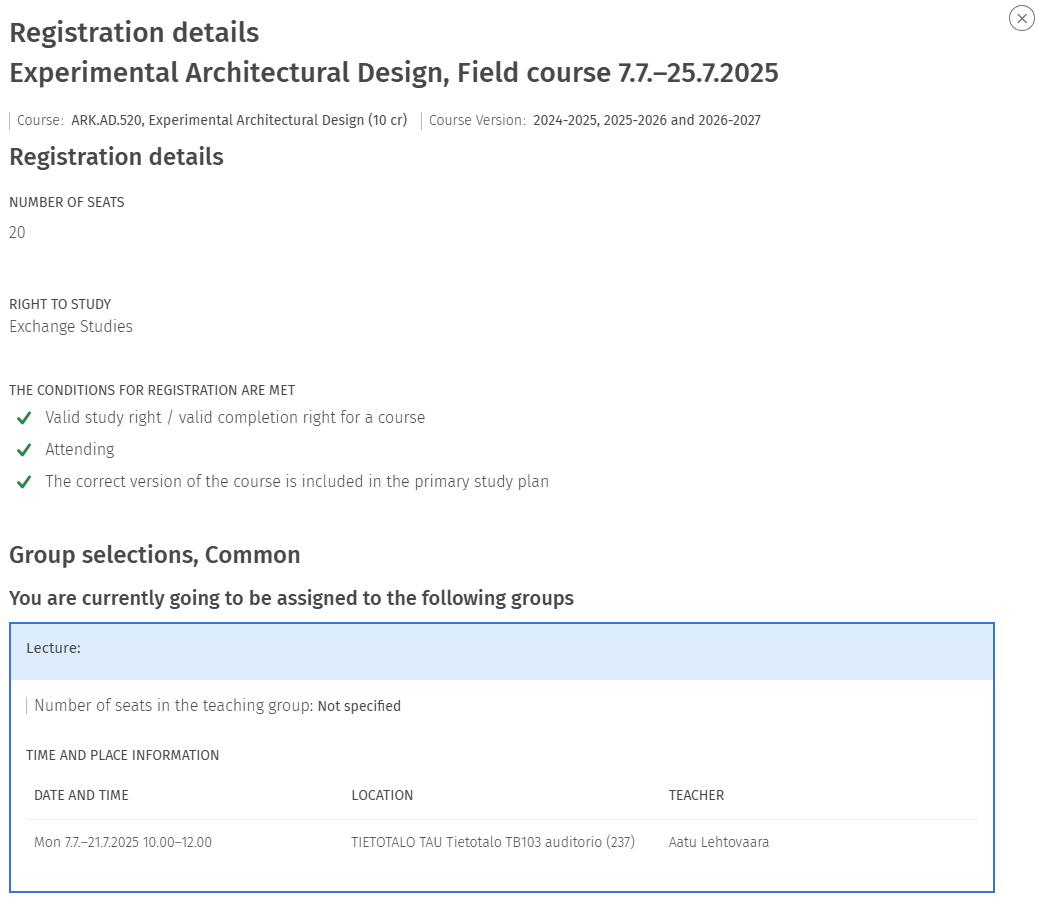
Task: Click the DATE AND TIME column header
Action: pyautogui.click(x=81, y=795)
